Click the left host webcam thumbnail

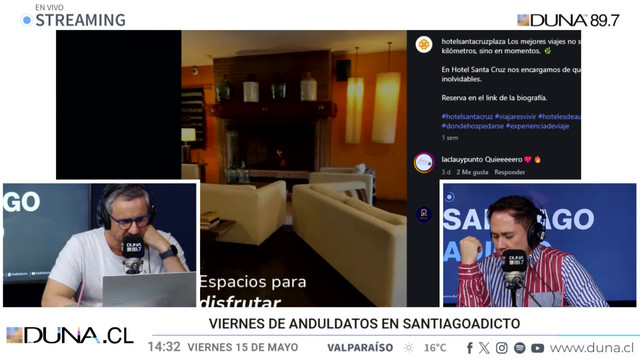coord(100,245)
